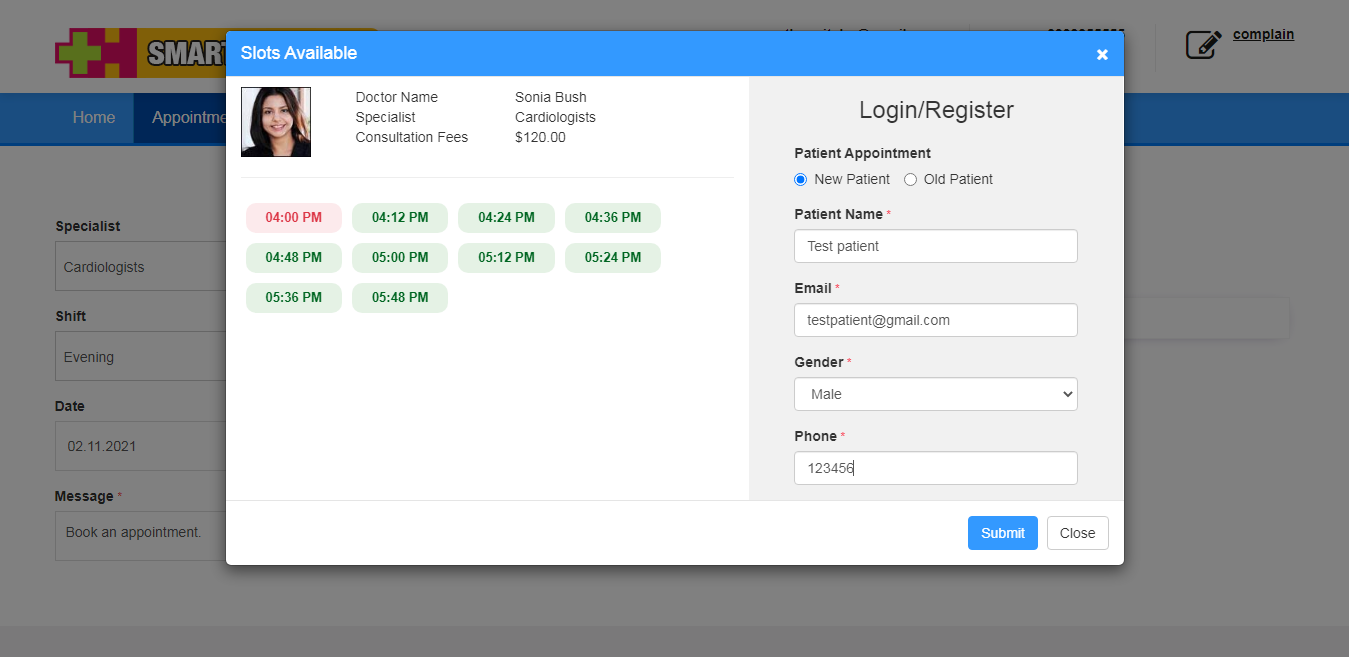Select the New Patient radio button
This screenshot has width=1349, height=657.
[x=800, y=180]
